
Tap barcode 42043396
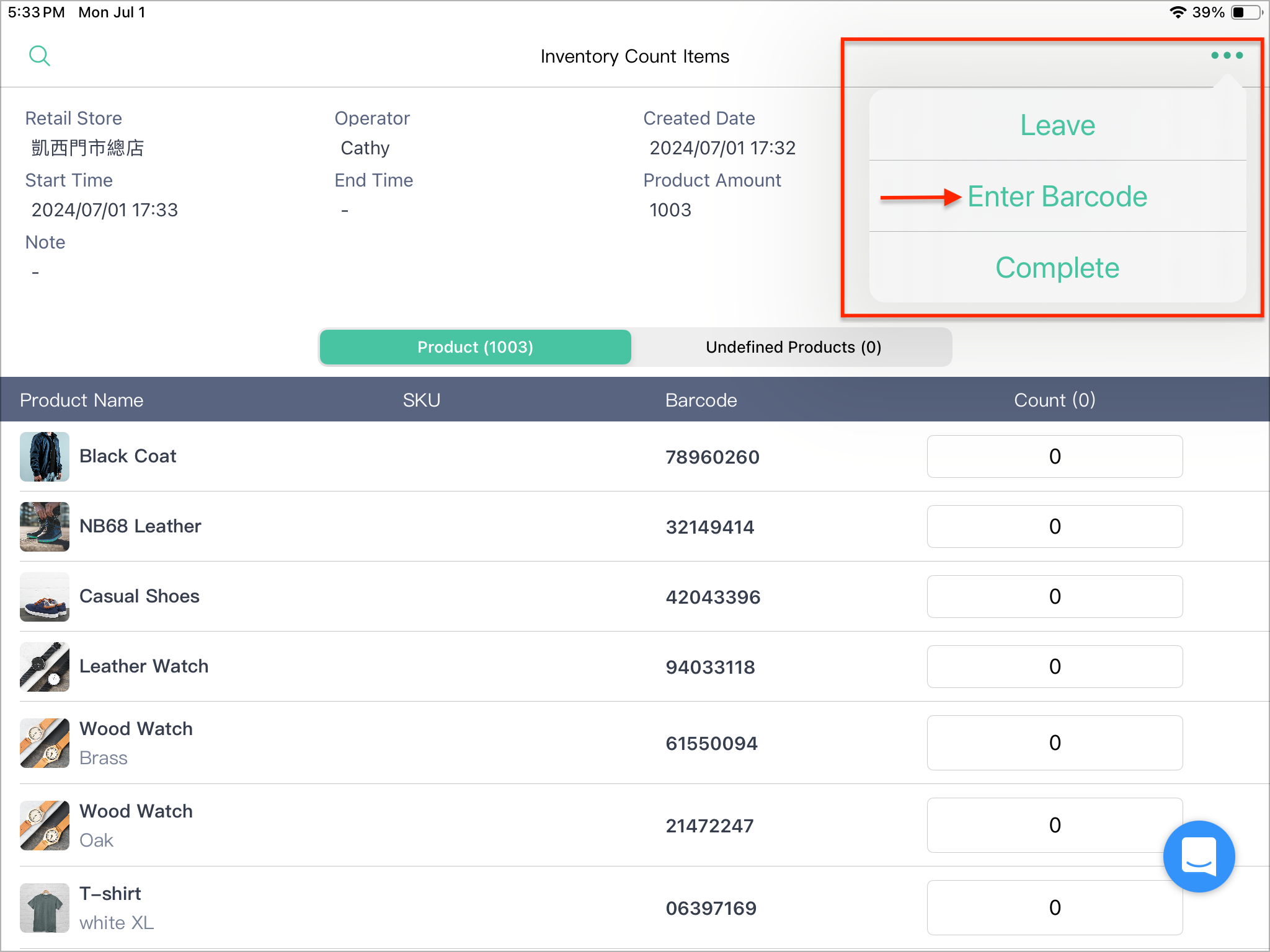tap(713, 597)
